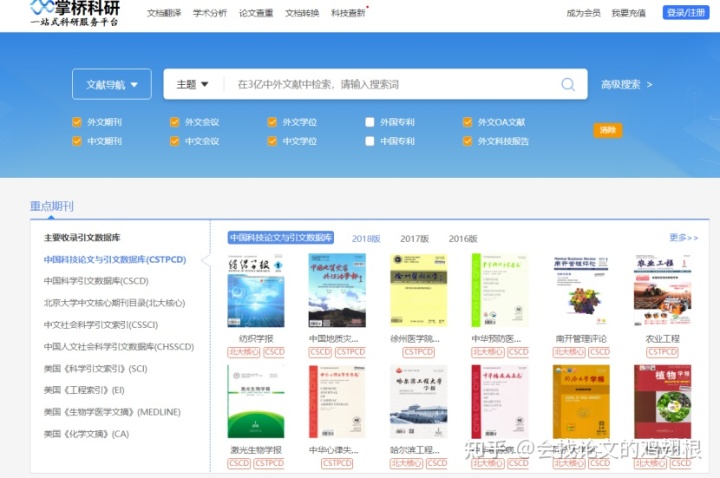Select the 中国科技论文与引文数据库 tab
The image size is (720, 478).
coord(281,238)
